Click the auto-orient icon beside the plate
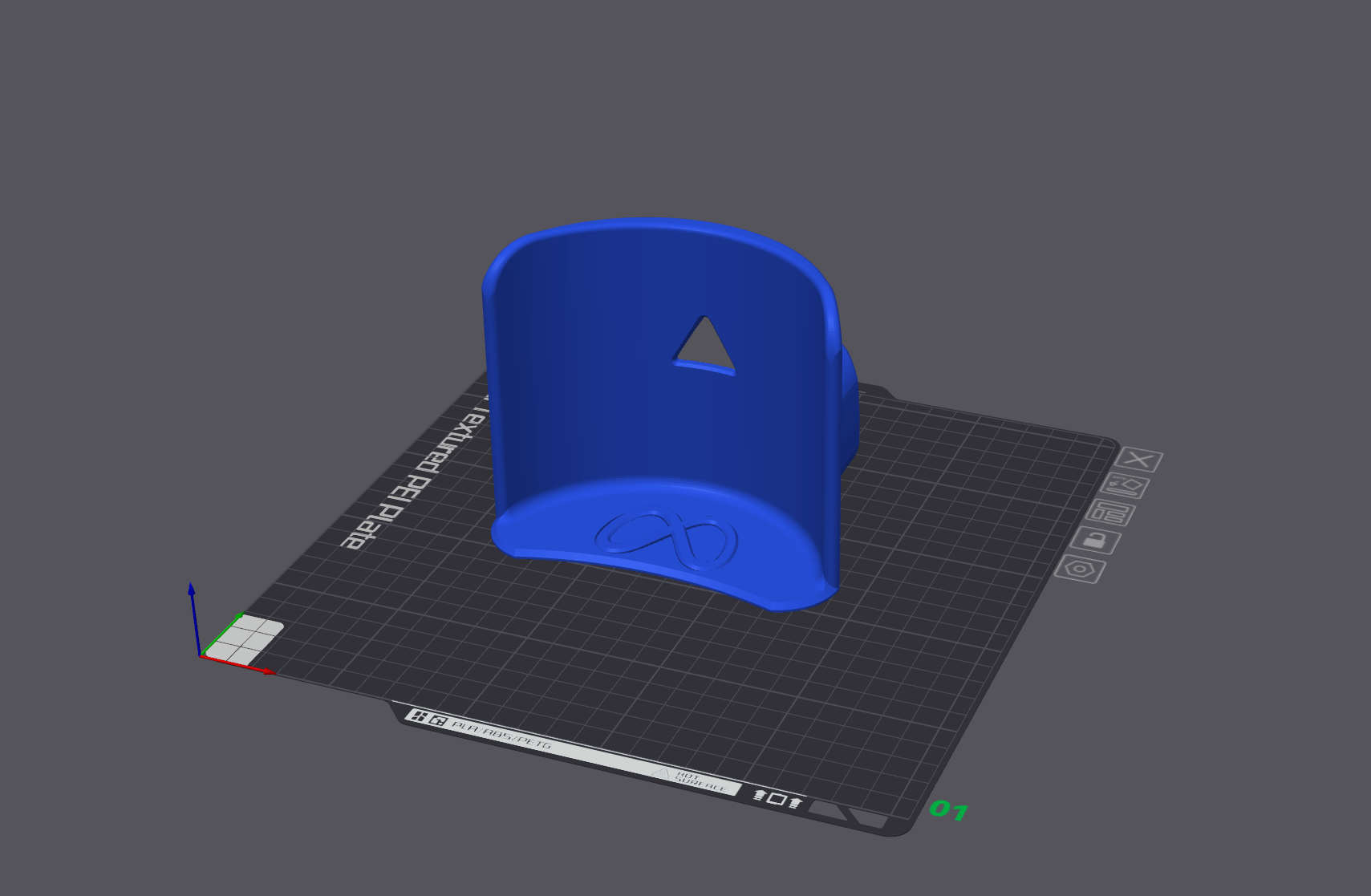The height and width of the screenshot is (896, 1371). pyautogui.click(x=1124, y=485)
